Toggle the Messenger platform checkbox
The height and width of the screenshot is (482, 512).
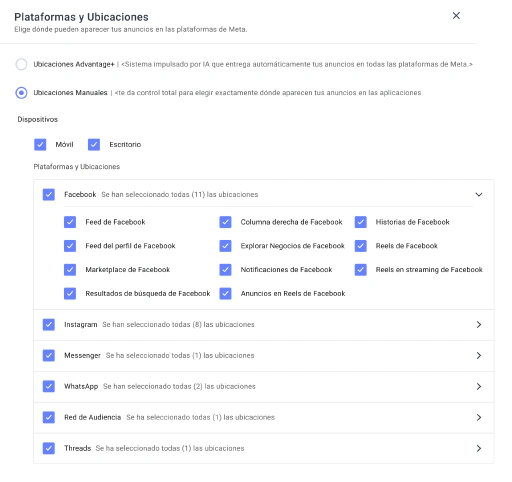tap(49, 356)
